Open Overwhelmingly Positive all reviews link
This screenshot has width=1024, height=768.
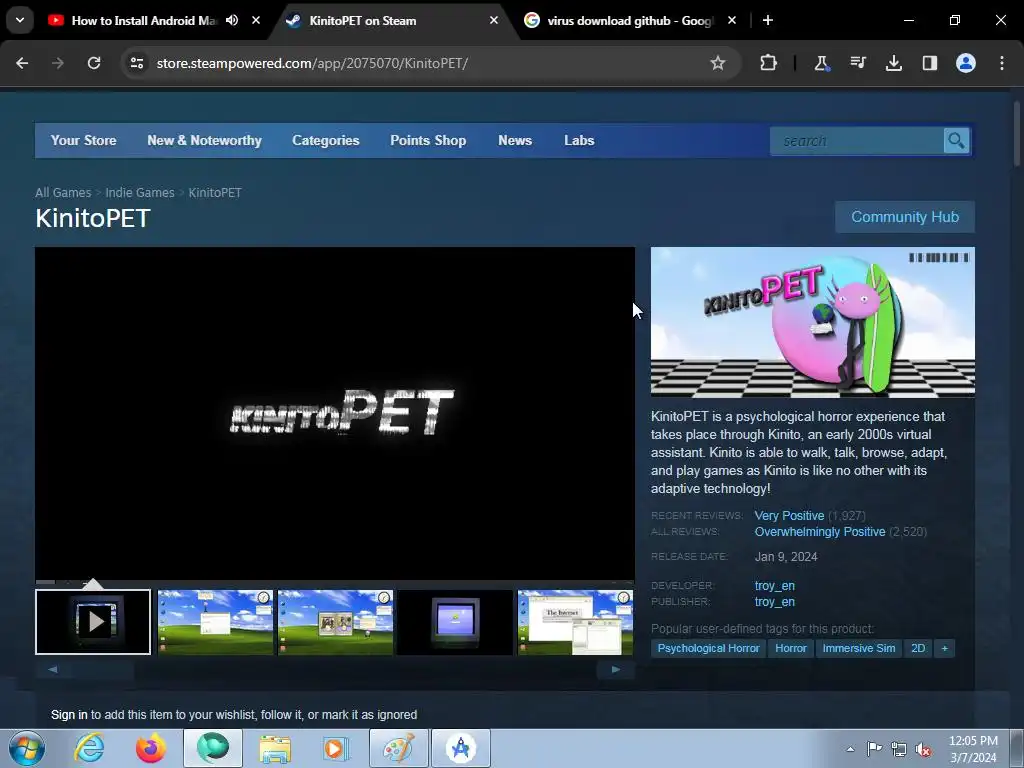pos(820,532)
